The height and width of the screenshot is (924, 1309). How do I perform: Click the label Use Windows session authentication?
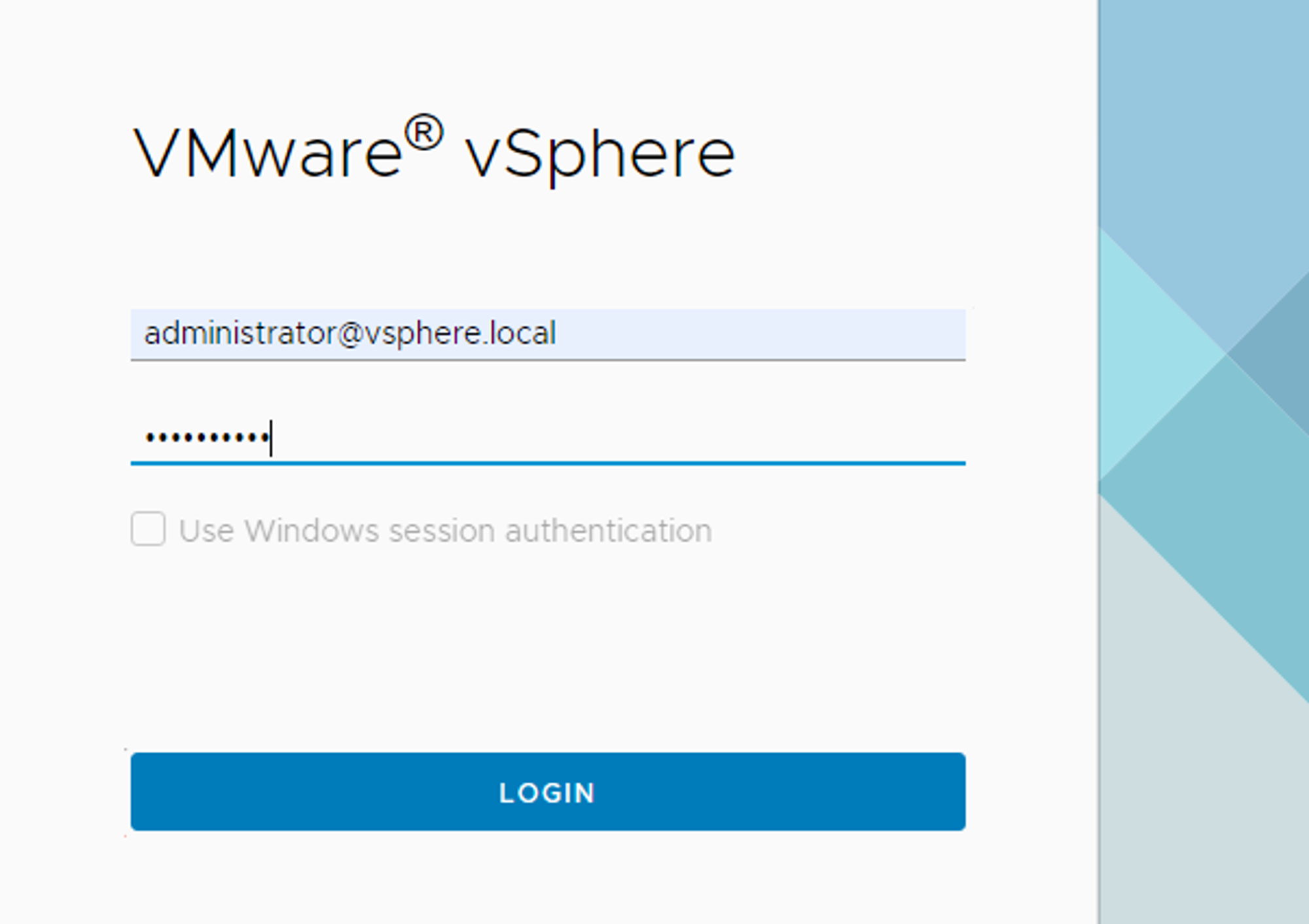pos(444,530)
